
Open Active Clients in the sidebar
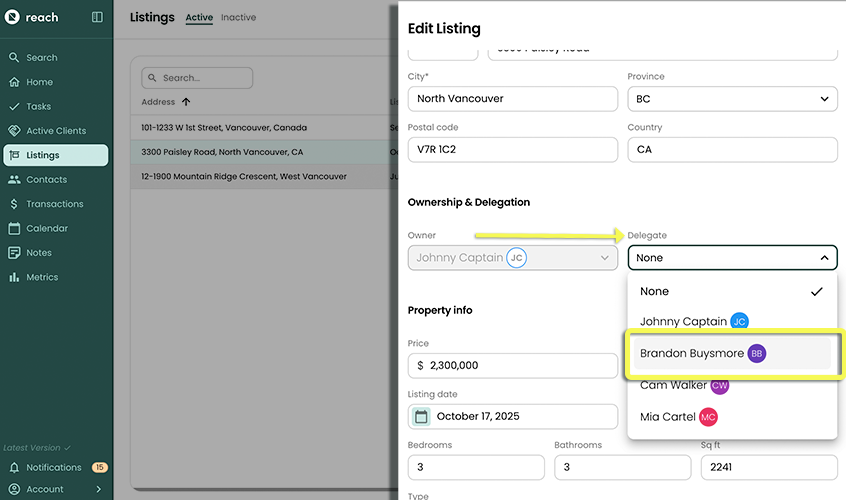point(55,131)
